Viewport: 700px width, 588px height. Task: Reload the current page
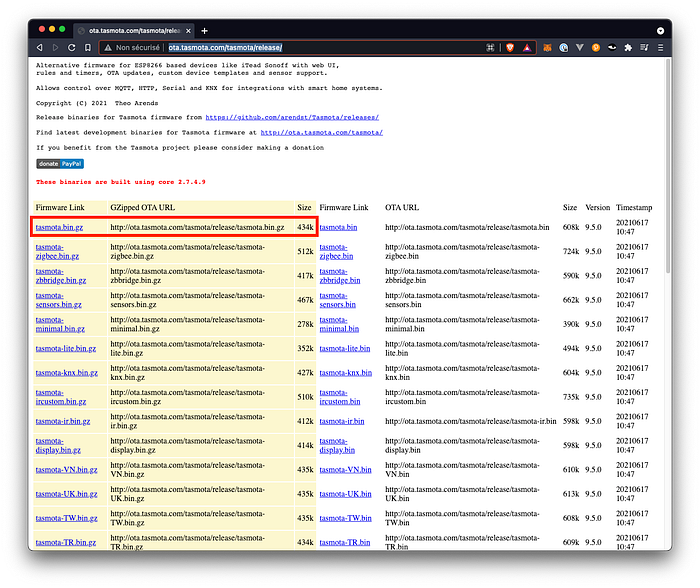(x=71, y=47)
